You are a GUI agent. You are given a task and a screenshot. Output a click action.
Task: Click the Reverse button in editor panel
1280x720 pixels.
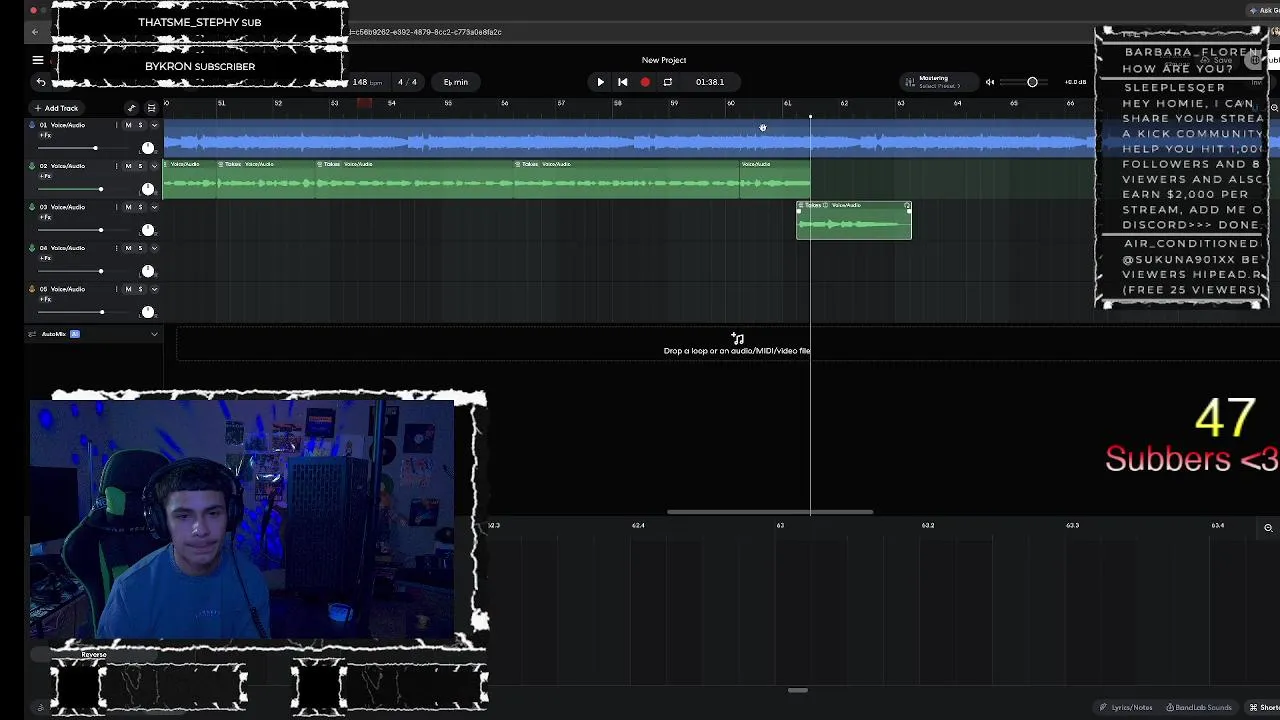tap(94, 655)
